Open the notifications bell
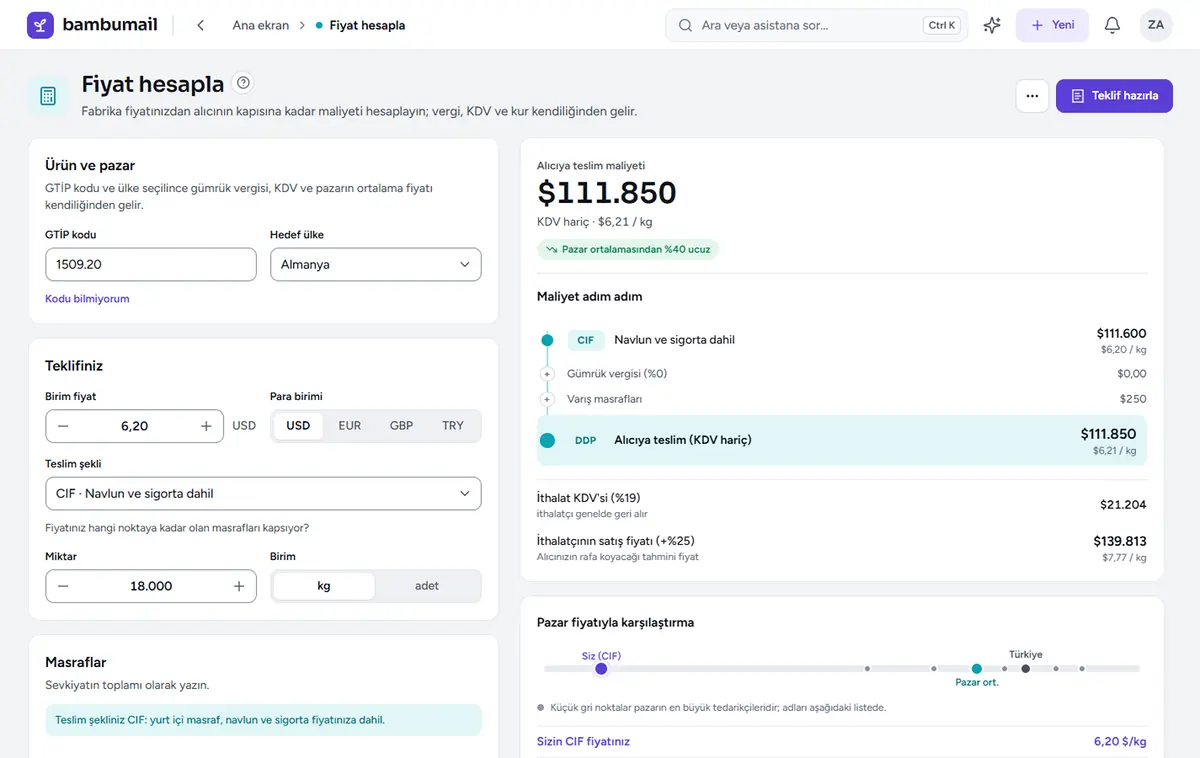 (1112, 25)
